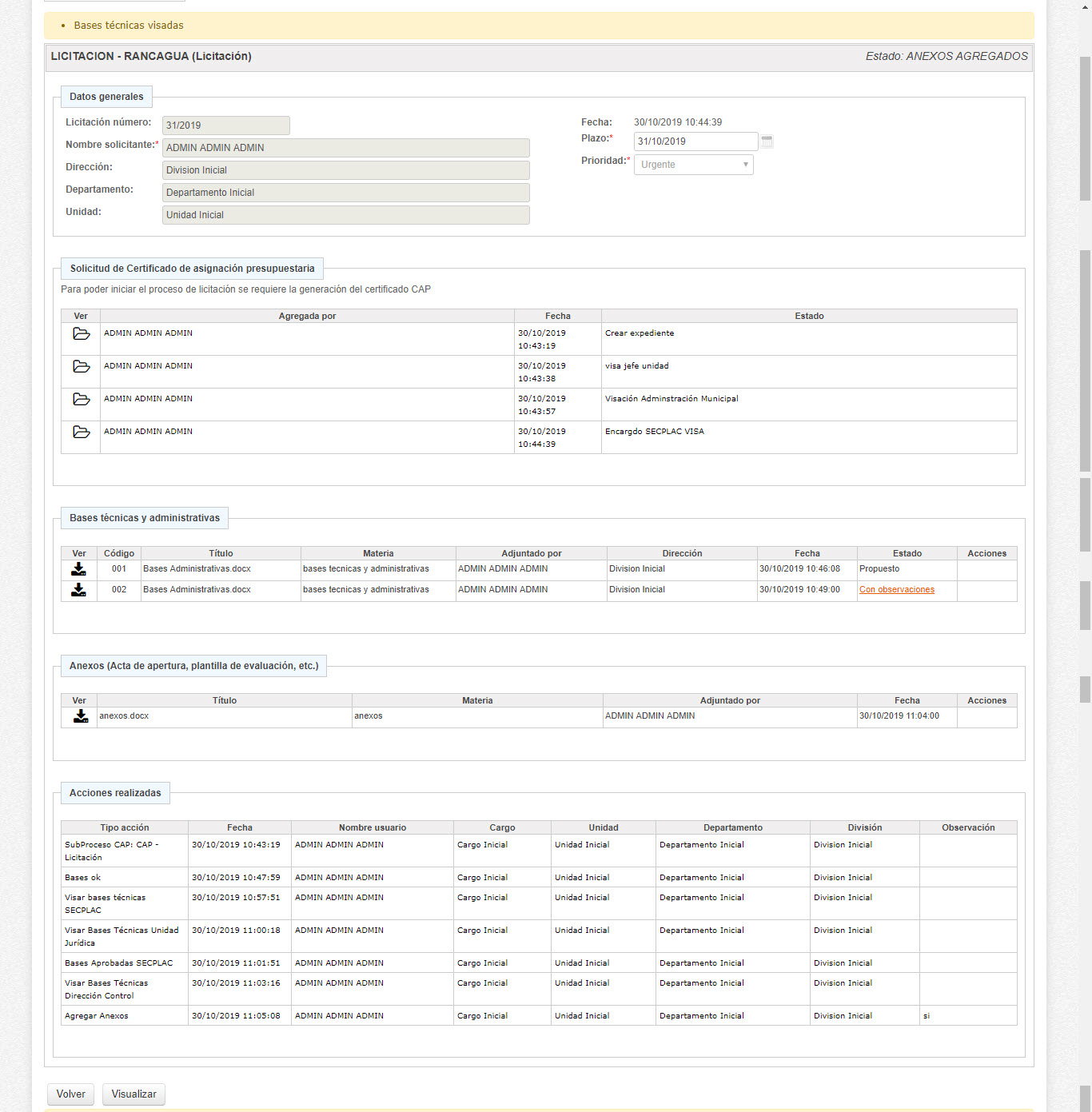Click the Fecha value 30/10/2019 10:44:39 in Datos generales

coord(678,122)
